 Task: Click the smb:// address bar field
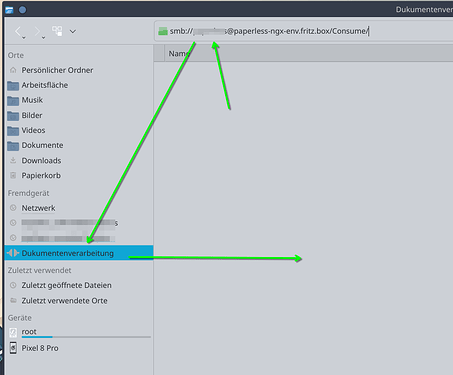pos(303,31)
